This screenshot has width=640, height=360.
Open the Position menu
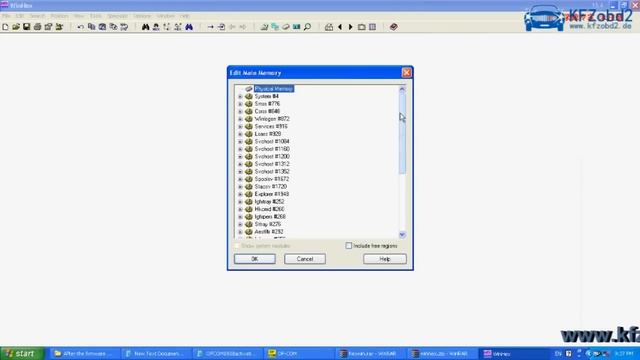(60, 16)
